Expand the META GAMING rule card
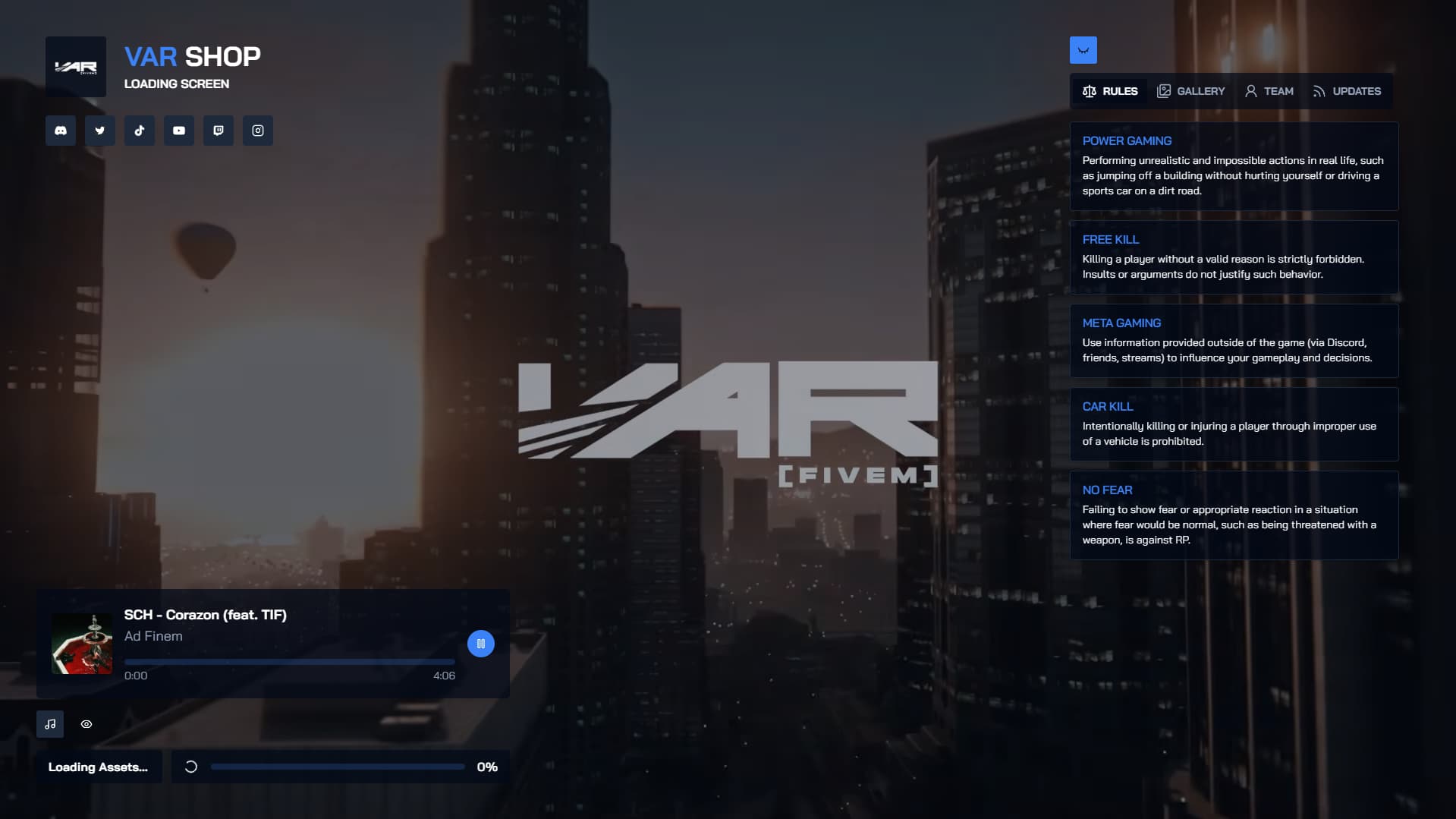Viewport: 1456px width, 819px height. (1234, 340)
